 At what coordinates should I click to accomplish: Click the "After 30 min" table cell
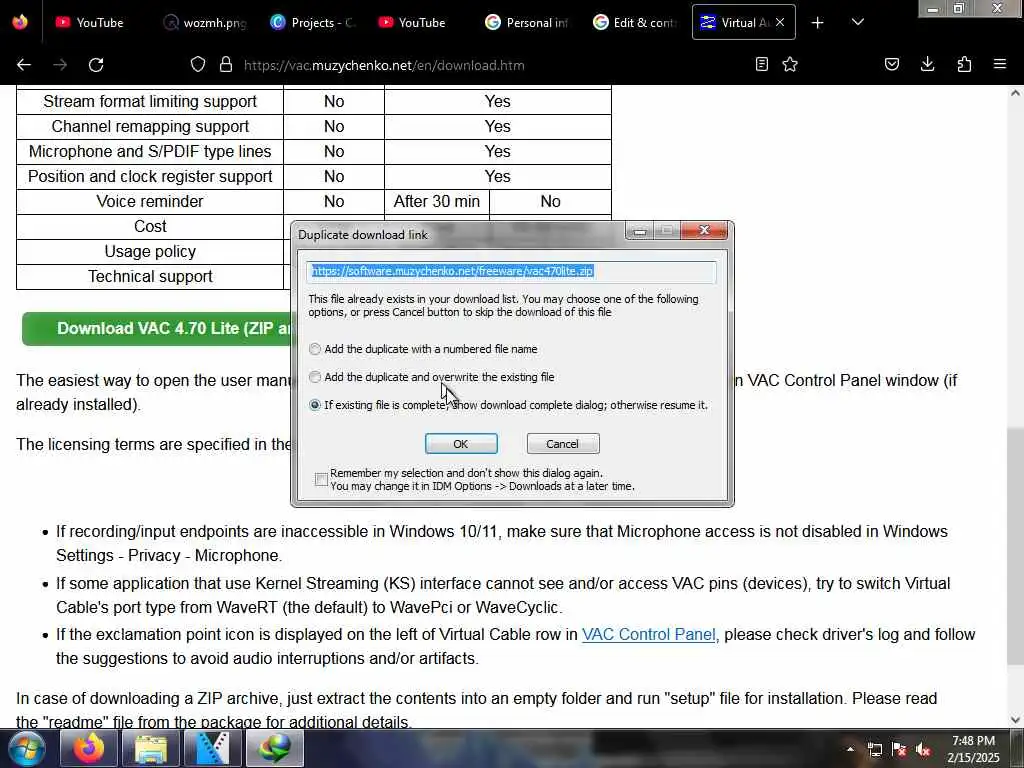click(x=437, y=202)
